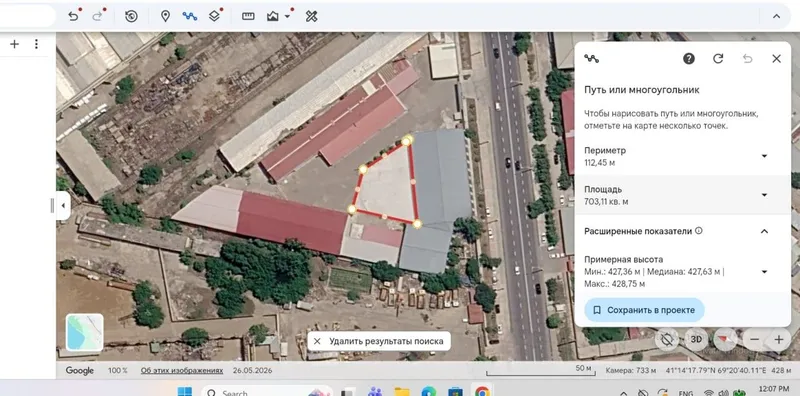The width and height of the screenshot is (800, 396).
Task: Click Сохранить в проекте button
Action: coord(644,310)
